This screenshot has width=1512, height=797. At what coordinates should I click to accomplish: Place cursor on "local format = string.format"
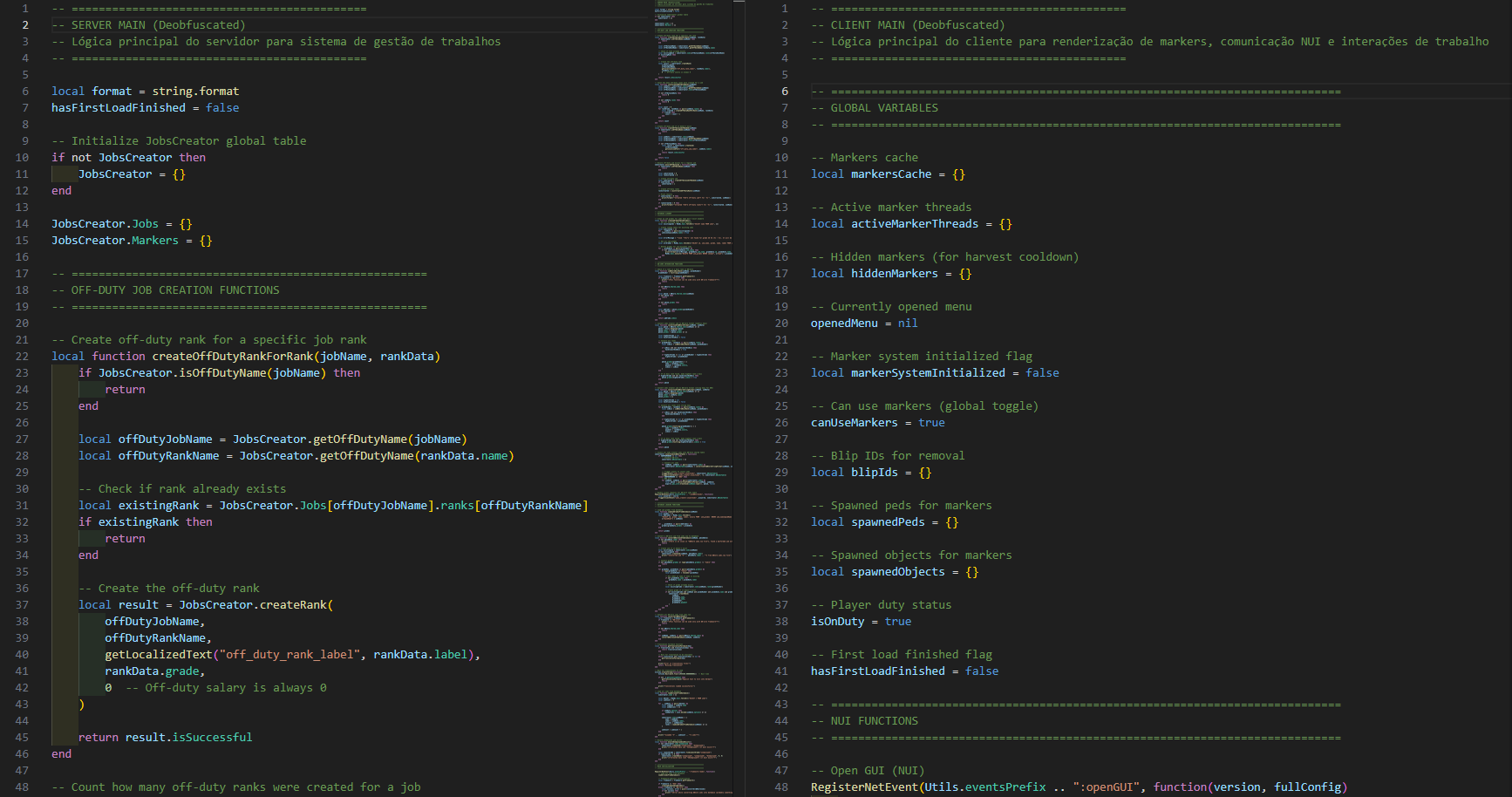pyautogui.click(x=145, y=92)
